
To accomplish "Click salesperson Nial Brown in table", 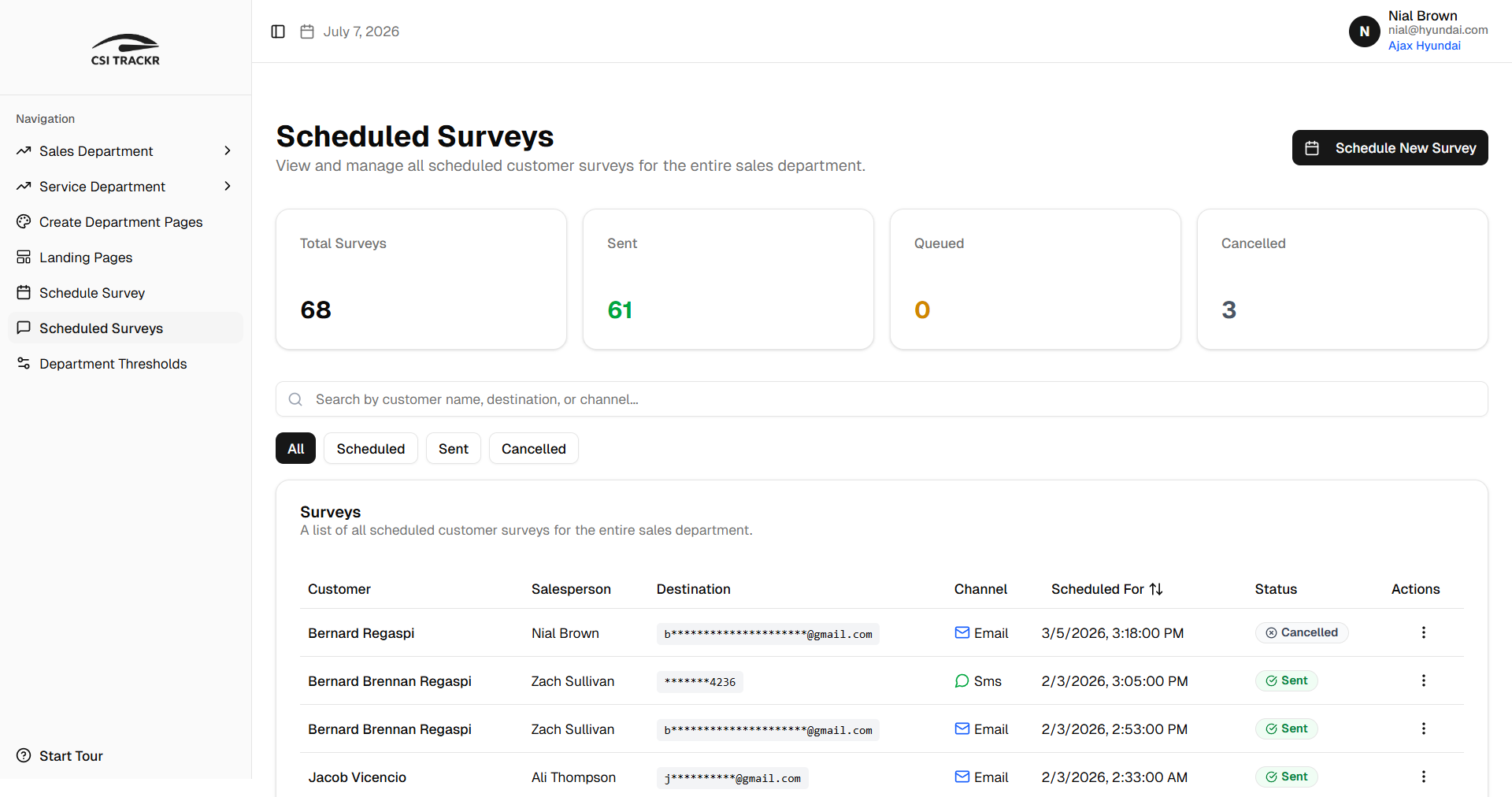I will click(565, 633).
